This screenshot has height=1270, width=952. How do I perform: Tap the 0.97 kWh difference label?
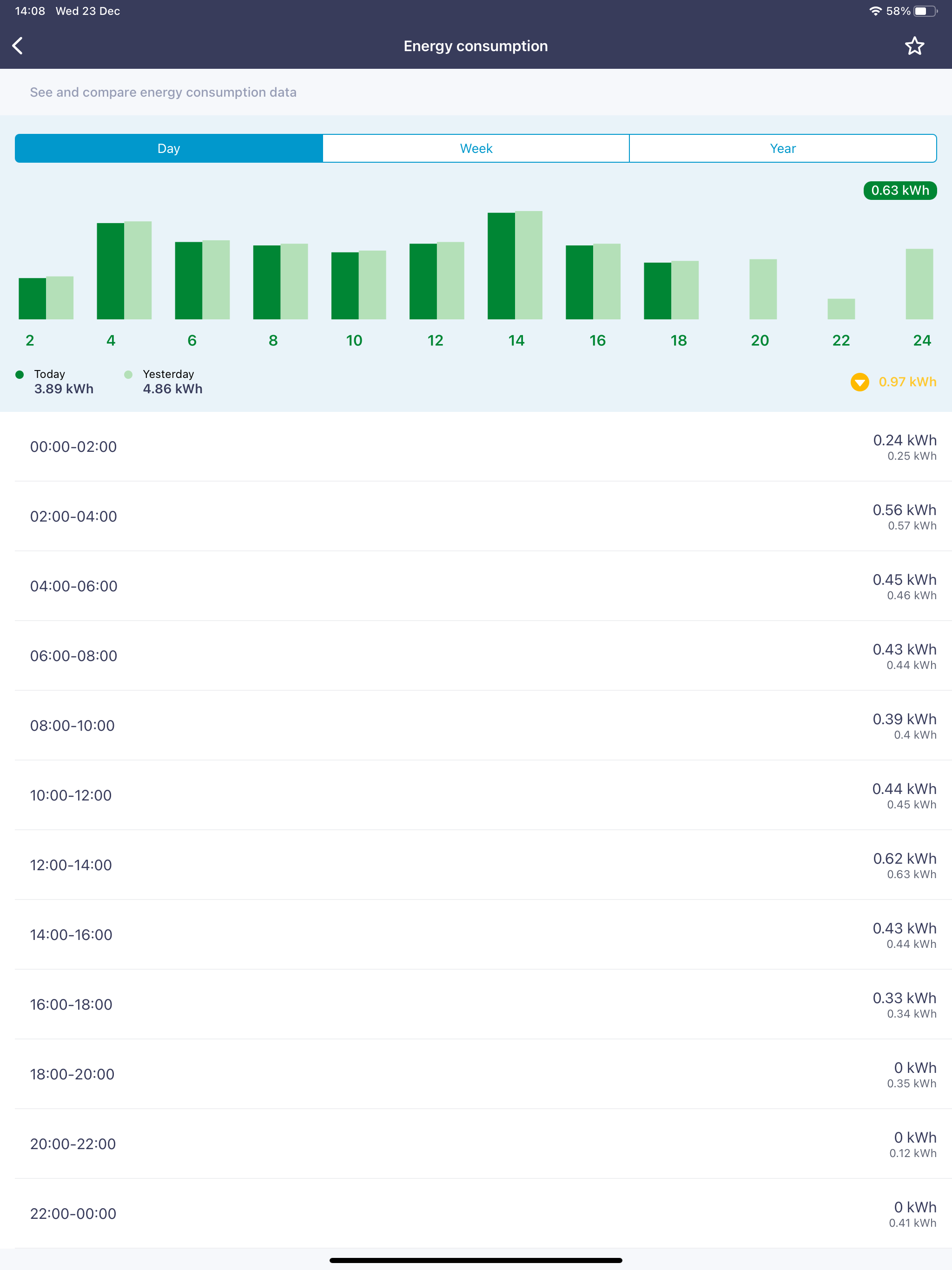907,382
